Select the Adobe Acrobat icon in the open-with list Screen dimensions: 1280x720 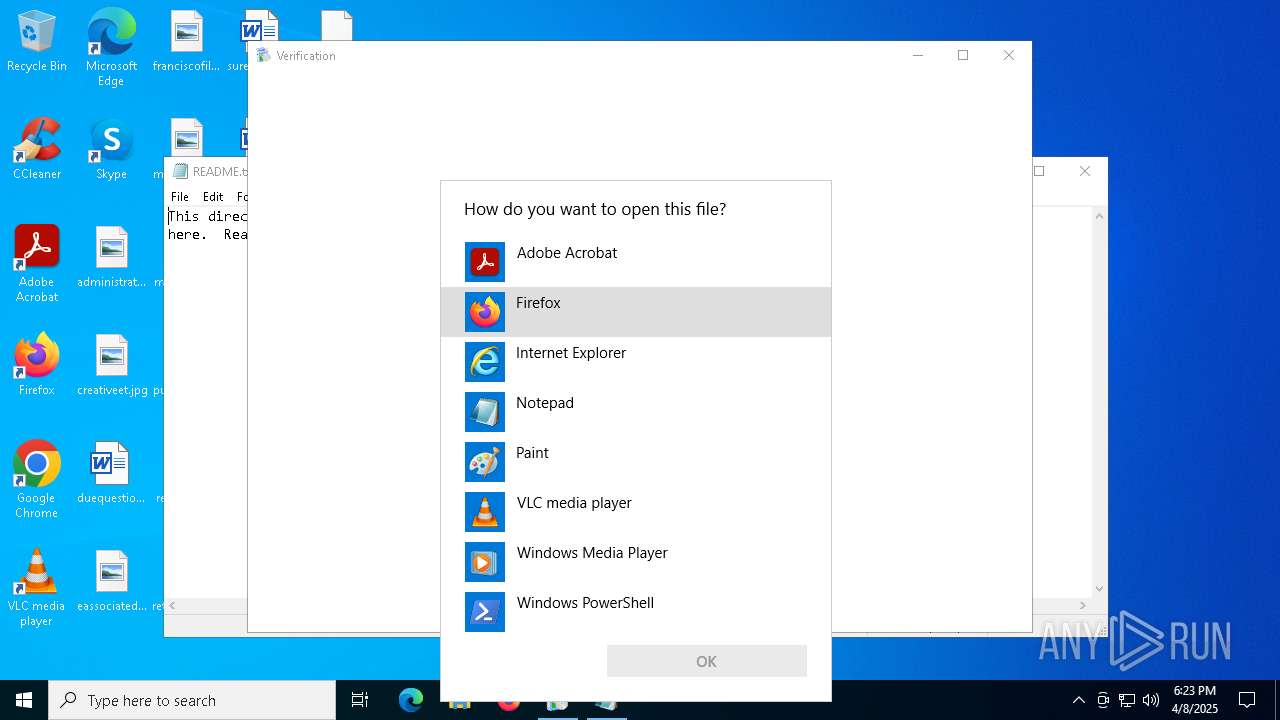485,262
